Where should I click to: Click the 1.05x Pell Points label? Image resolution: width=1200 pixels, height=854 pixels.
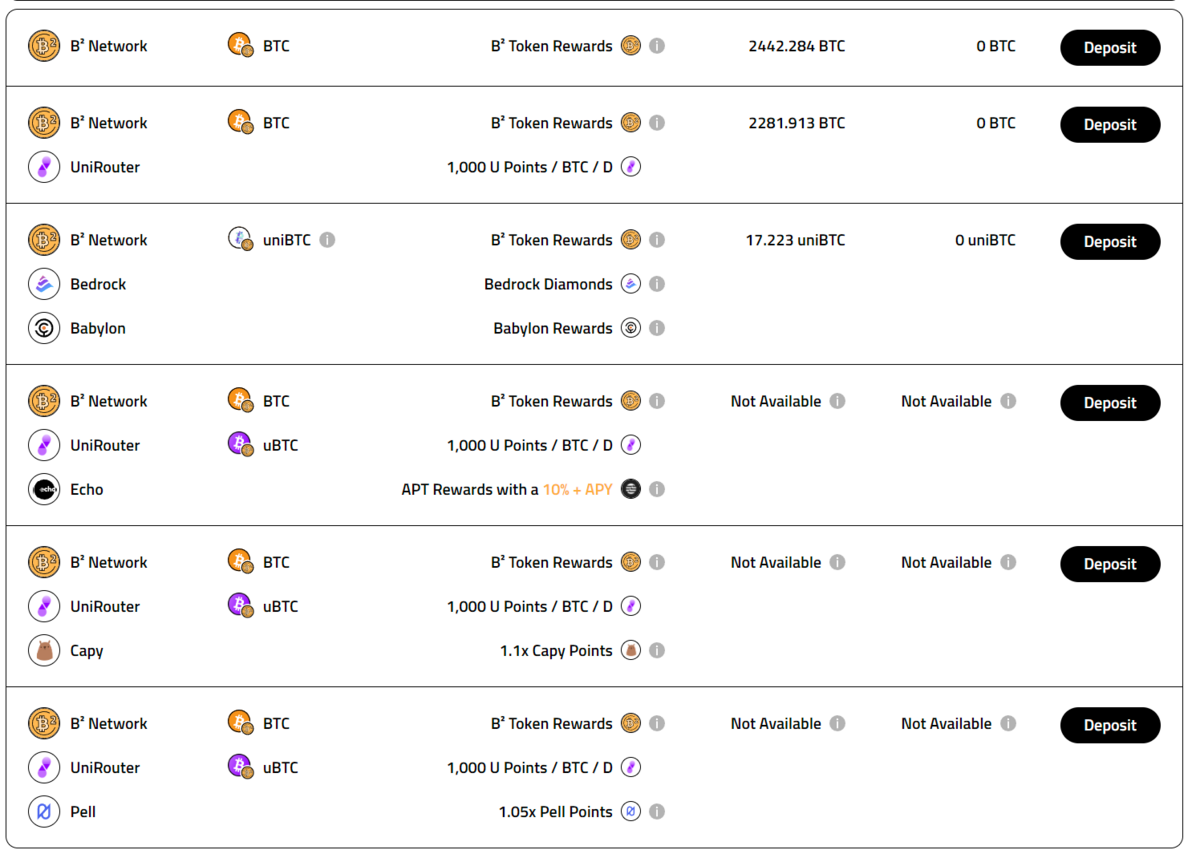(x=556, y=811)
